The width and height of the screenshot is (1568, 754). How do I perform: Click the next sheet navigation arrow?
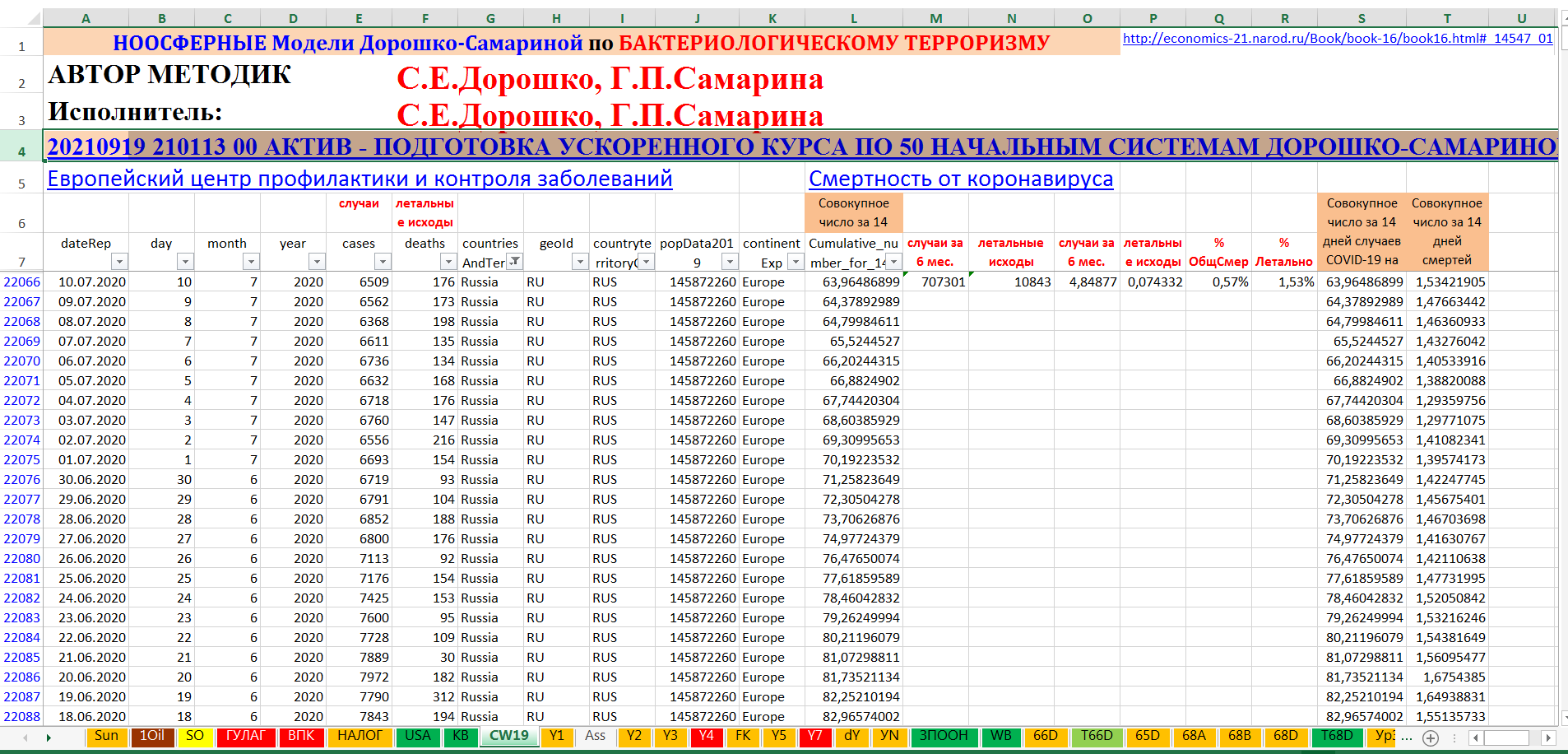[x=49, y=738]
